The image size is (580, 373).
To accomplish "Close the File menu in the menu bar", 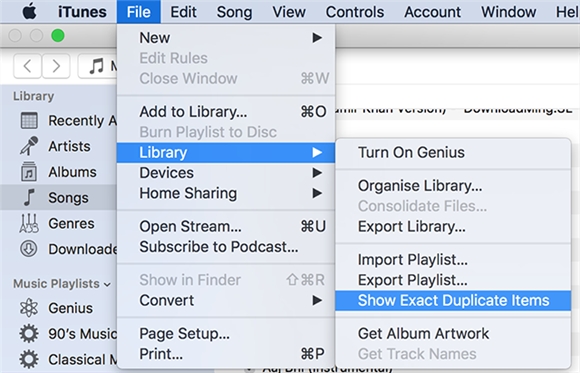I will [x=139, y=12].
